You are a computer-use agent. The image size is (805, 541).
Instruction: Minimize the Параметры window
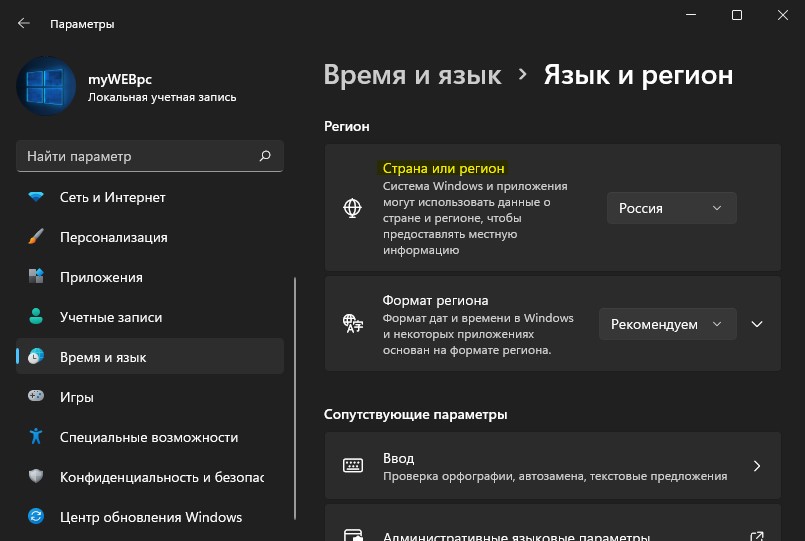click(x=691, y=15)
